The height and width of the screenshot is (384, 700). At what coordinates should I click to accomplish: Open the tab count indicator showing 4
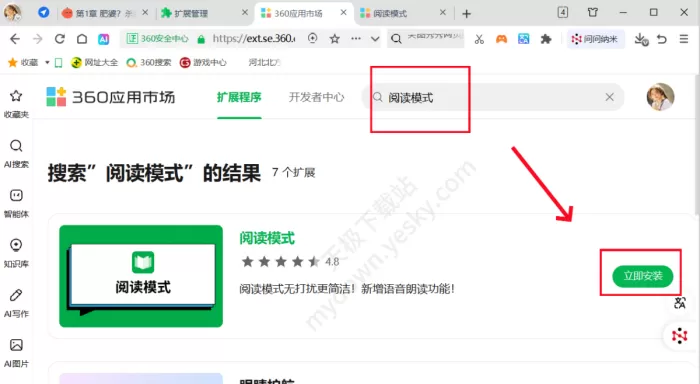pos(562,13)
